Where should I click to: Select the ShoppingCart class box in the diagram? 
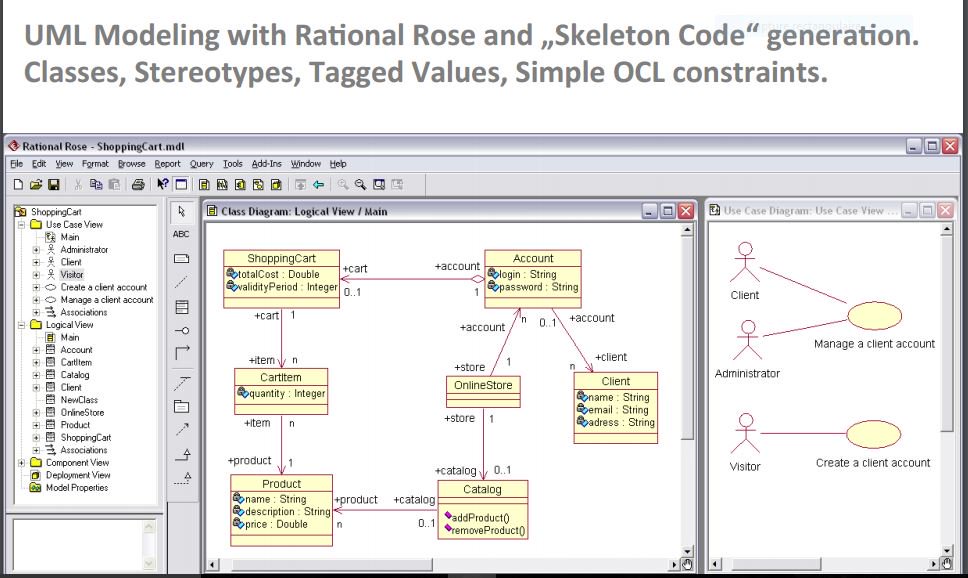(281, 279)
